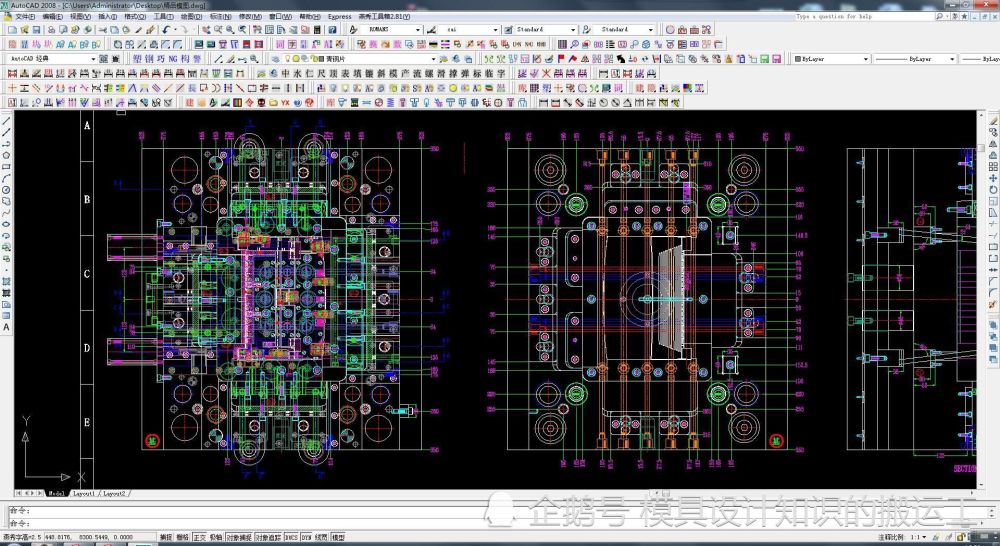Click the workspace settings gear icon
The image size is (1000, 546).
tap(105, 59)
